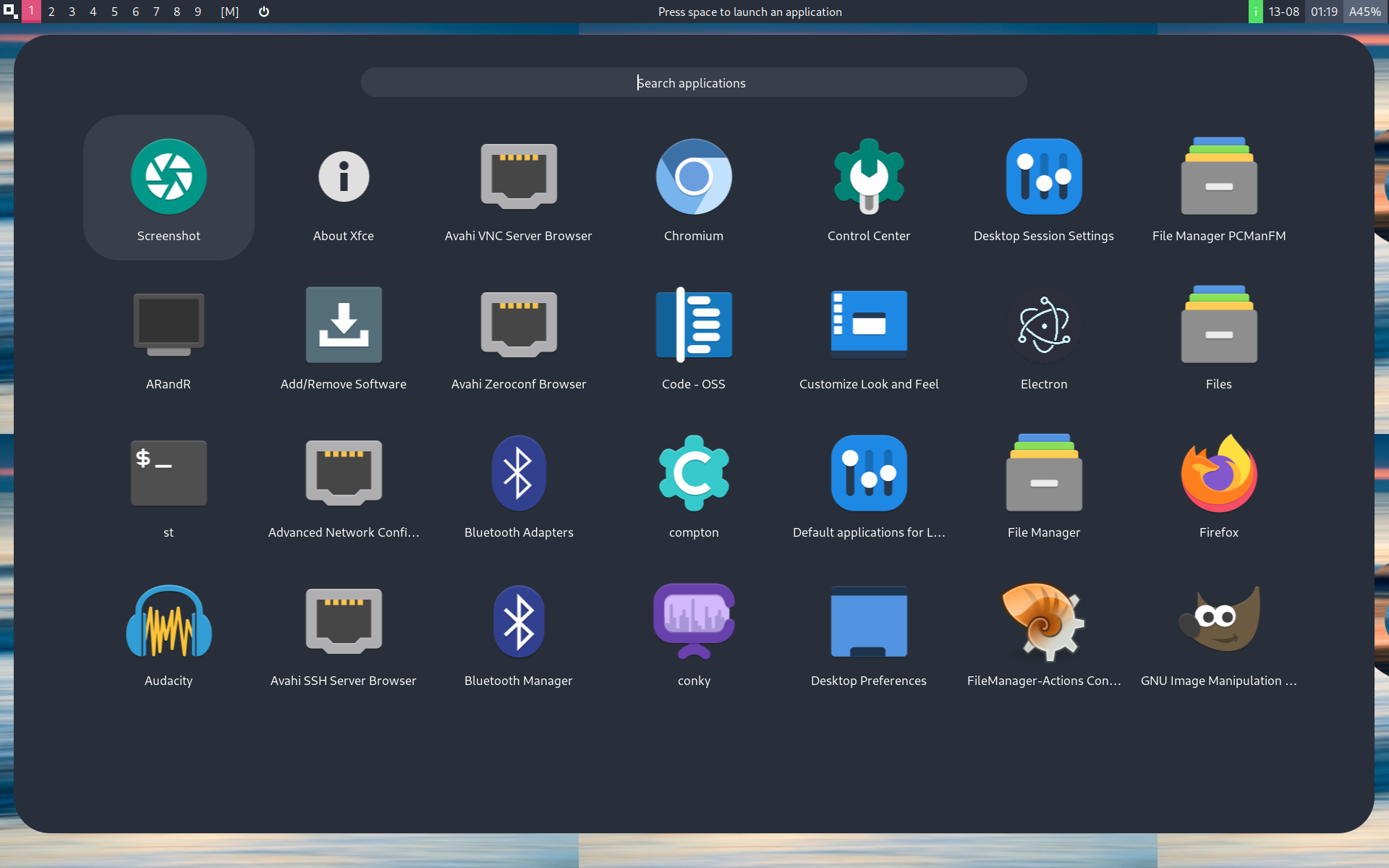Open Control Center
Image resolution: width=1389 pixels, height=868 pixels.
(869, 188)
